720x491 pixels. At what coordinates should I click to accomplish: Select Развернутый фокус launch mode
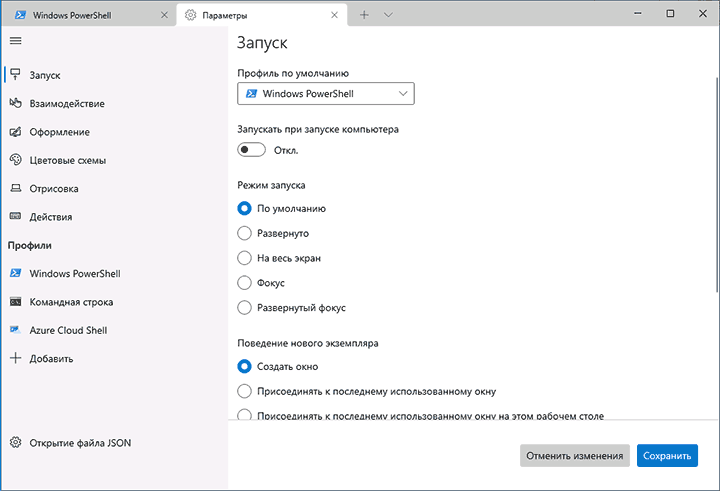[292, 308]
